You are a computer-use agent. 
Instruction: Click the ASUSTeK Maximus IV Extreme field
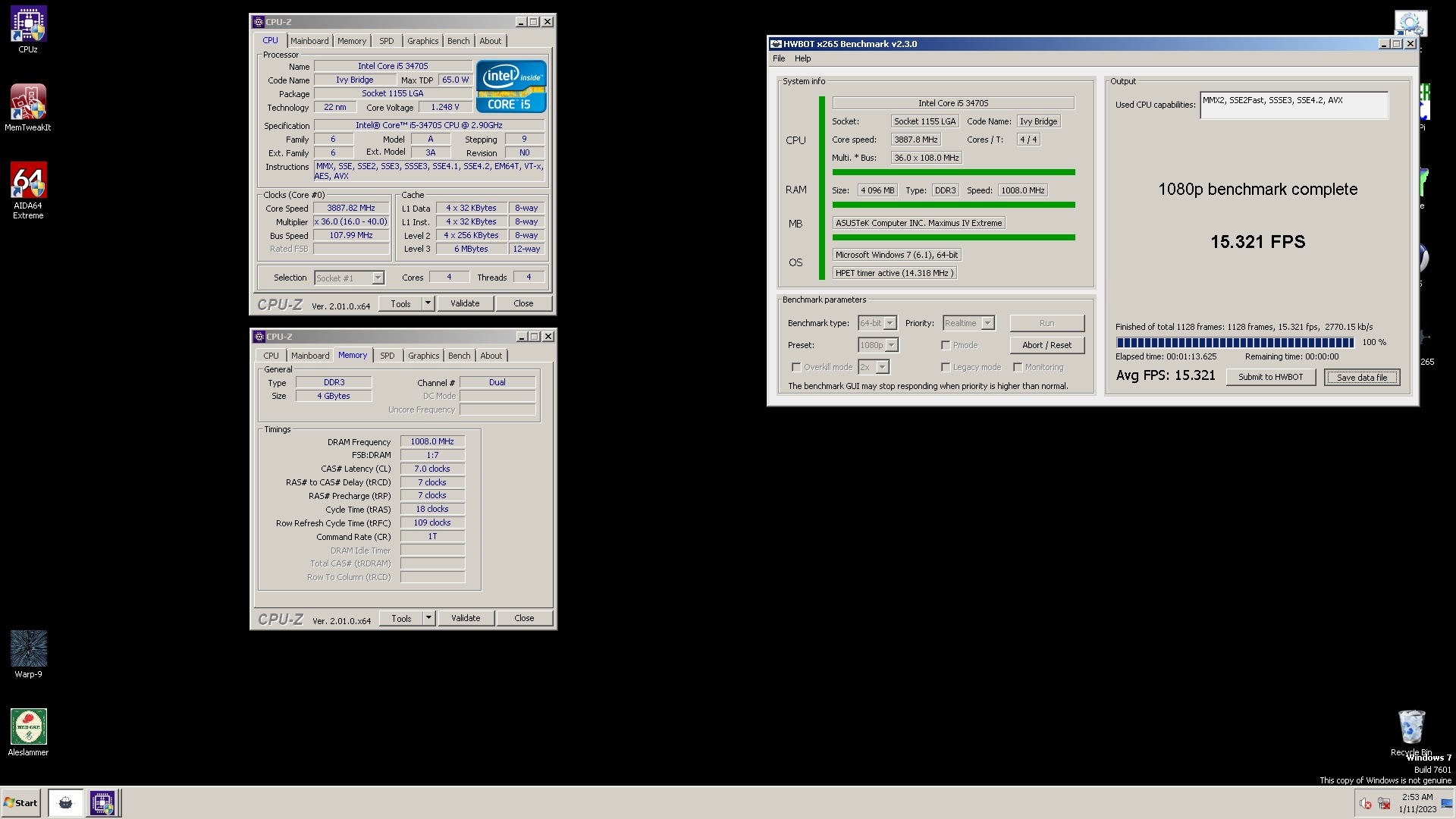coord(918,223)
